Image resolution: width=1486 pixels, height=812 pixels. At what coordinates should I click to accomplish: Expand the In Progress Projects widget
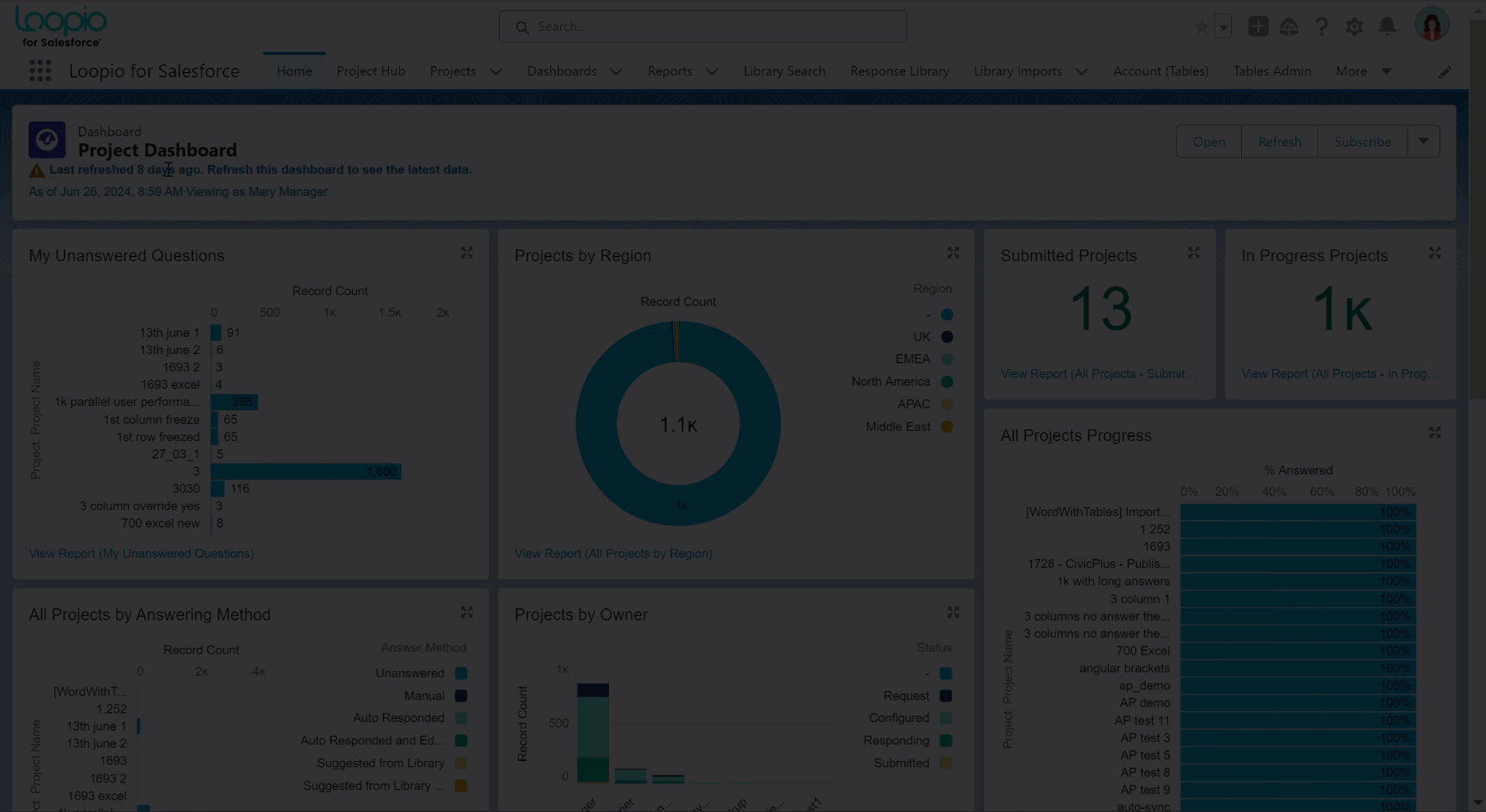pyautogui.click(x=1435, y=253)
